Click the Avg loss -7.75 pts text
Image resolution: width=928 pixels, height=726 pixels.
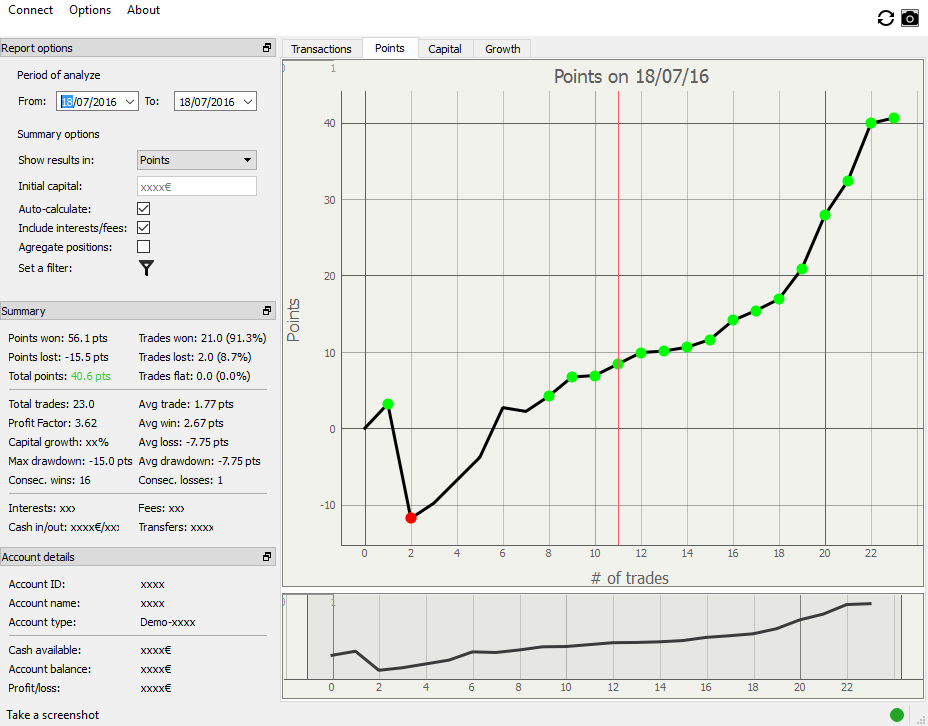point(183,442)
